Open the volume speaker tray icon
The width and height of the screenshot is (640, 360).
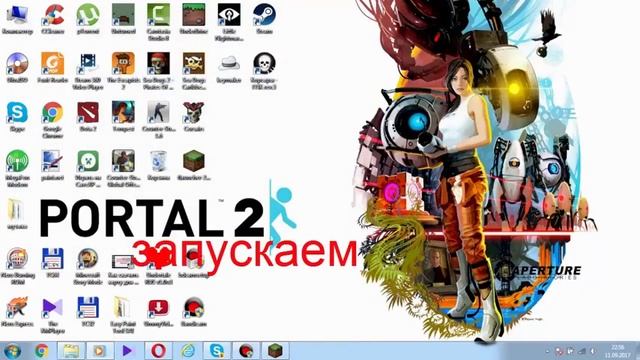[593, 351]
